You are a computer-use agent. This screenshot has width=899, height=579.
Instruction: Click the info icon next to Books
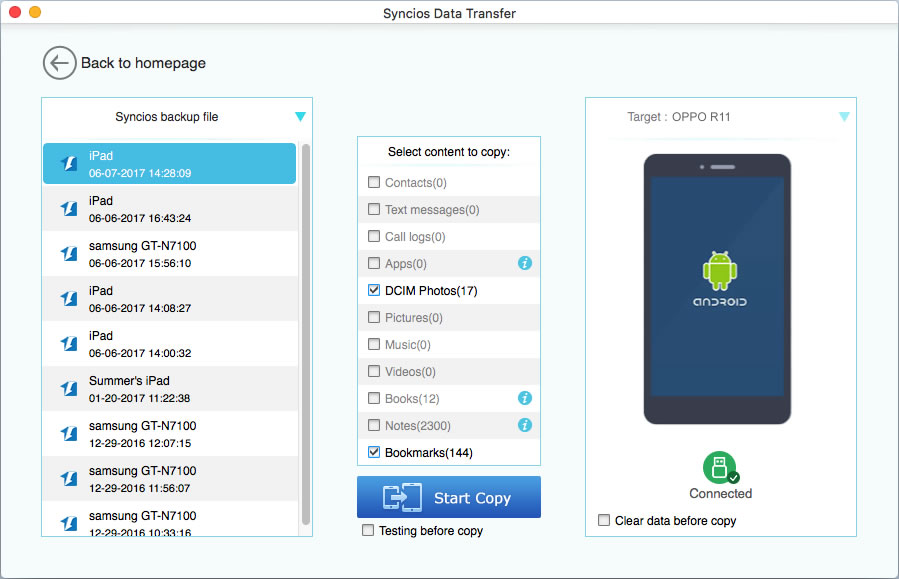(525, 398)
